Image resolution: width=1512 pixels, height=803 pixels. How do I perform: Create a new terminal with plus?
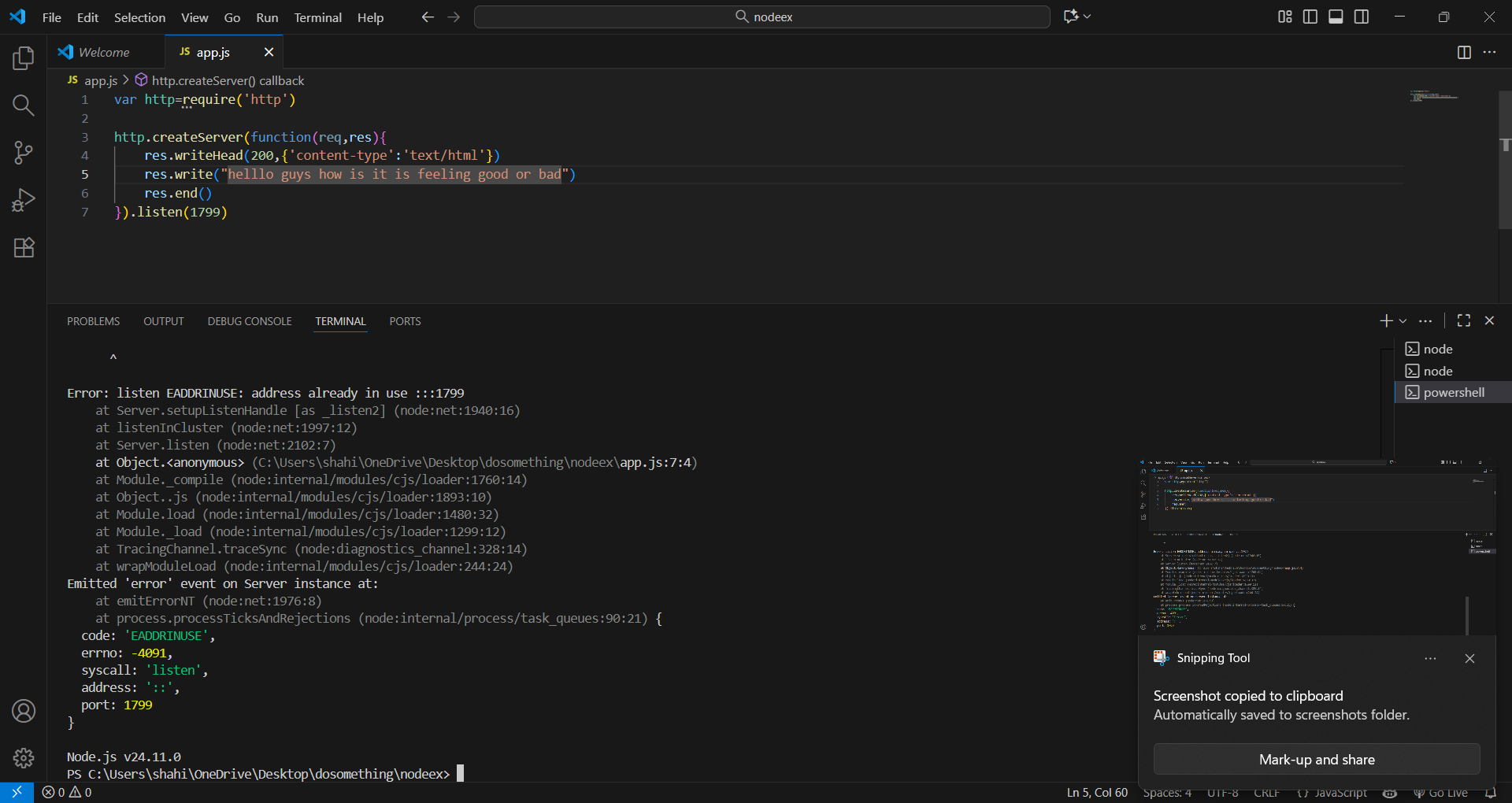click(1386, 320)
